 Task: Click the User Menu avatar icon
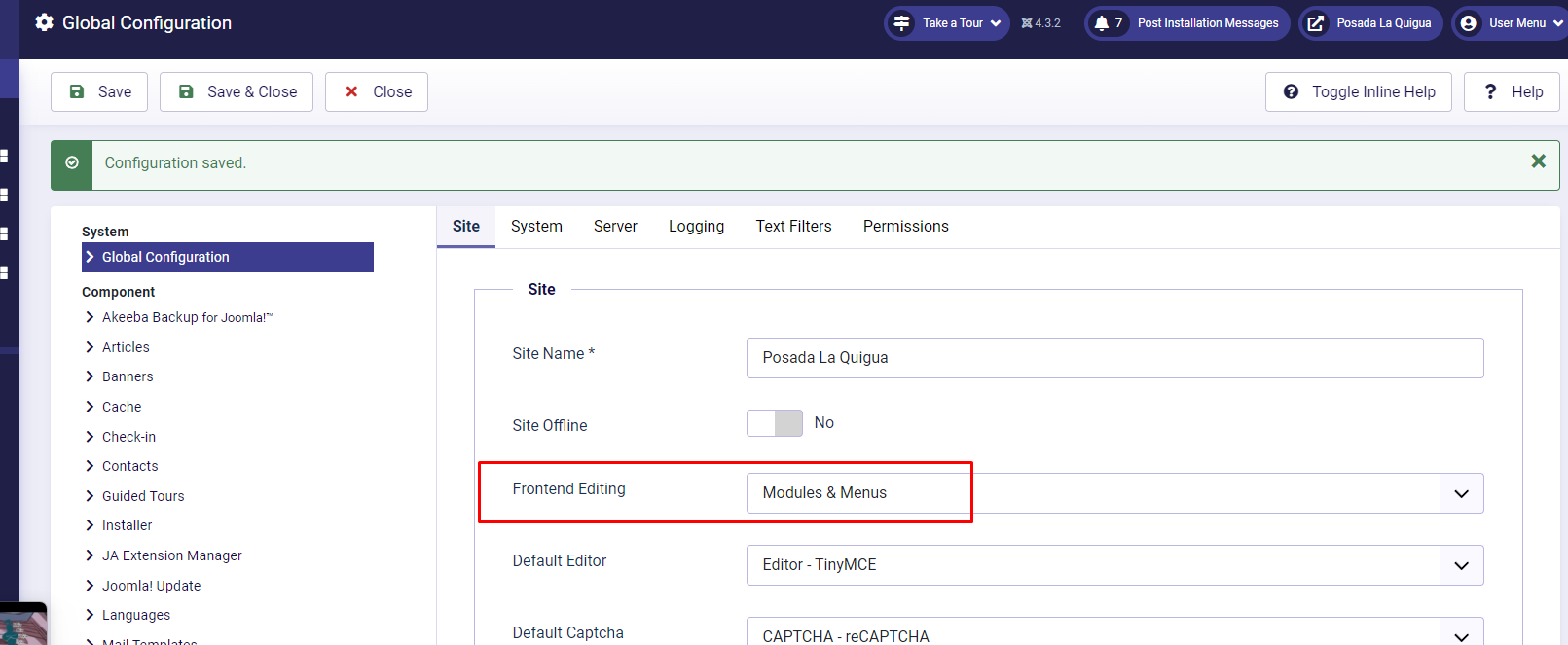[1469, 23]
